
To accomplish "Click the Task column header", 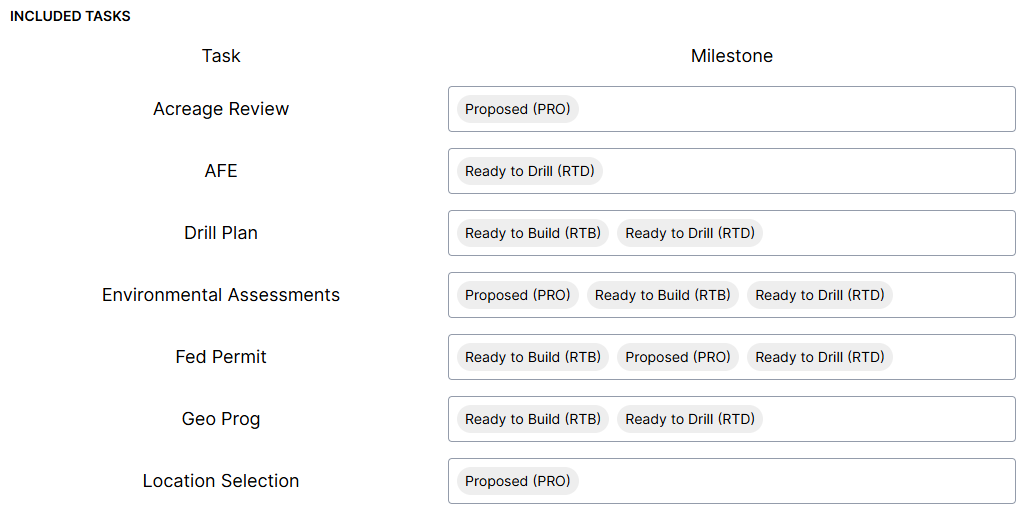I will click(x=221, y=56).
